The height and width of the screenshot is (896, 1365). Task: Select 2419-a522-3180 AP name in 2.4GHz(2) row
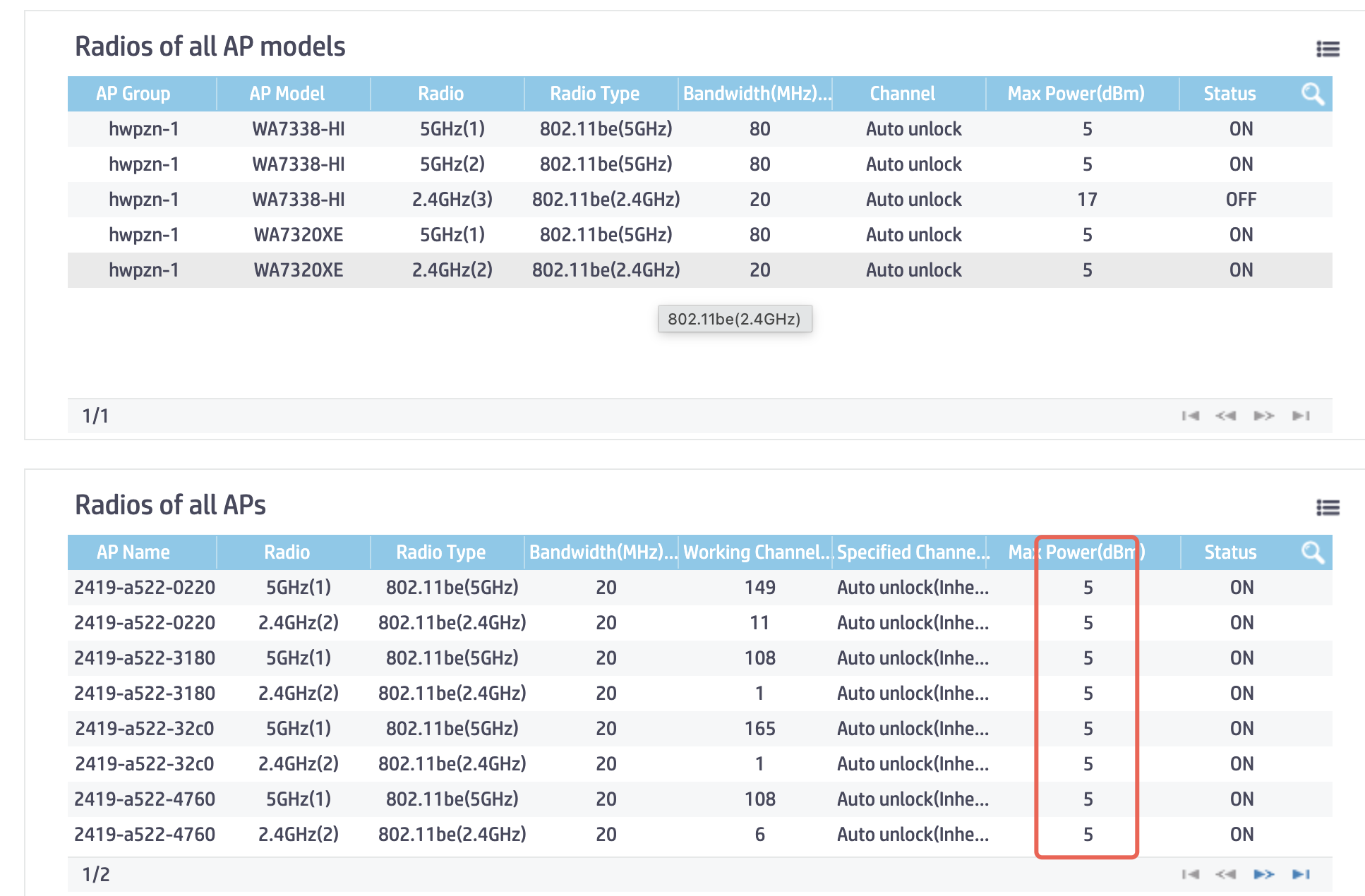point(145,694)
